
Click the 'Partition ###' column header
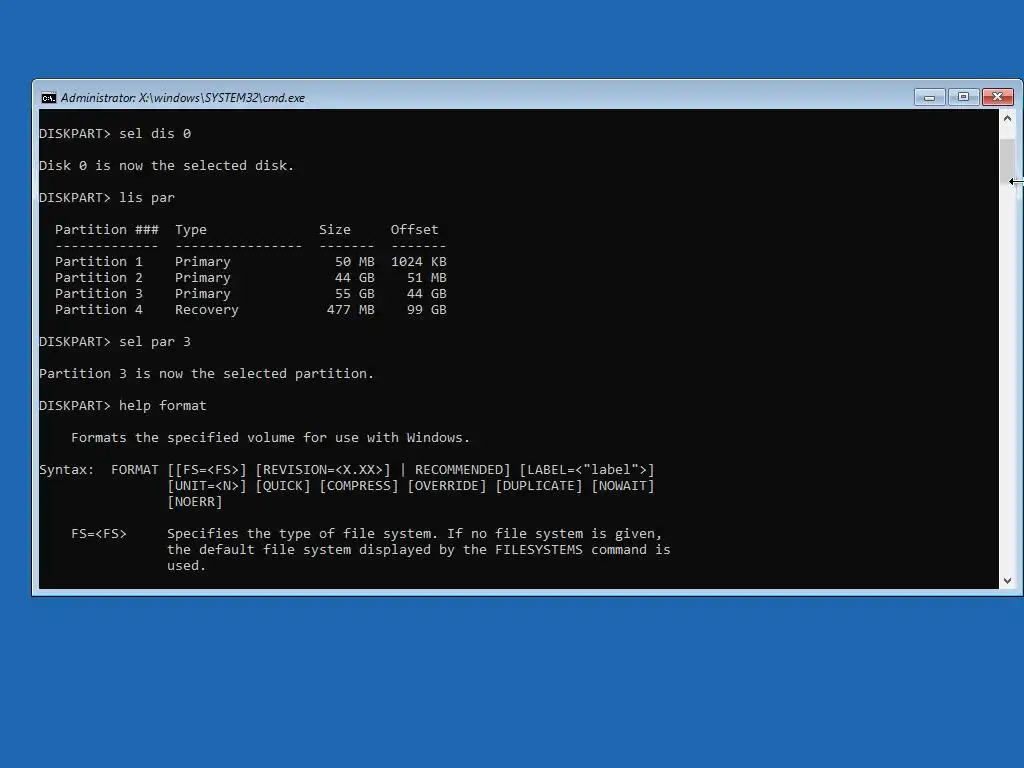106,230
